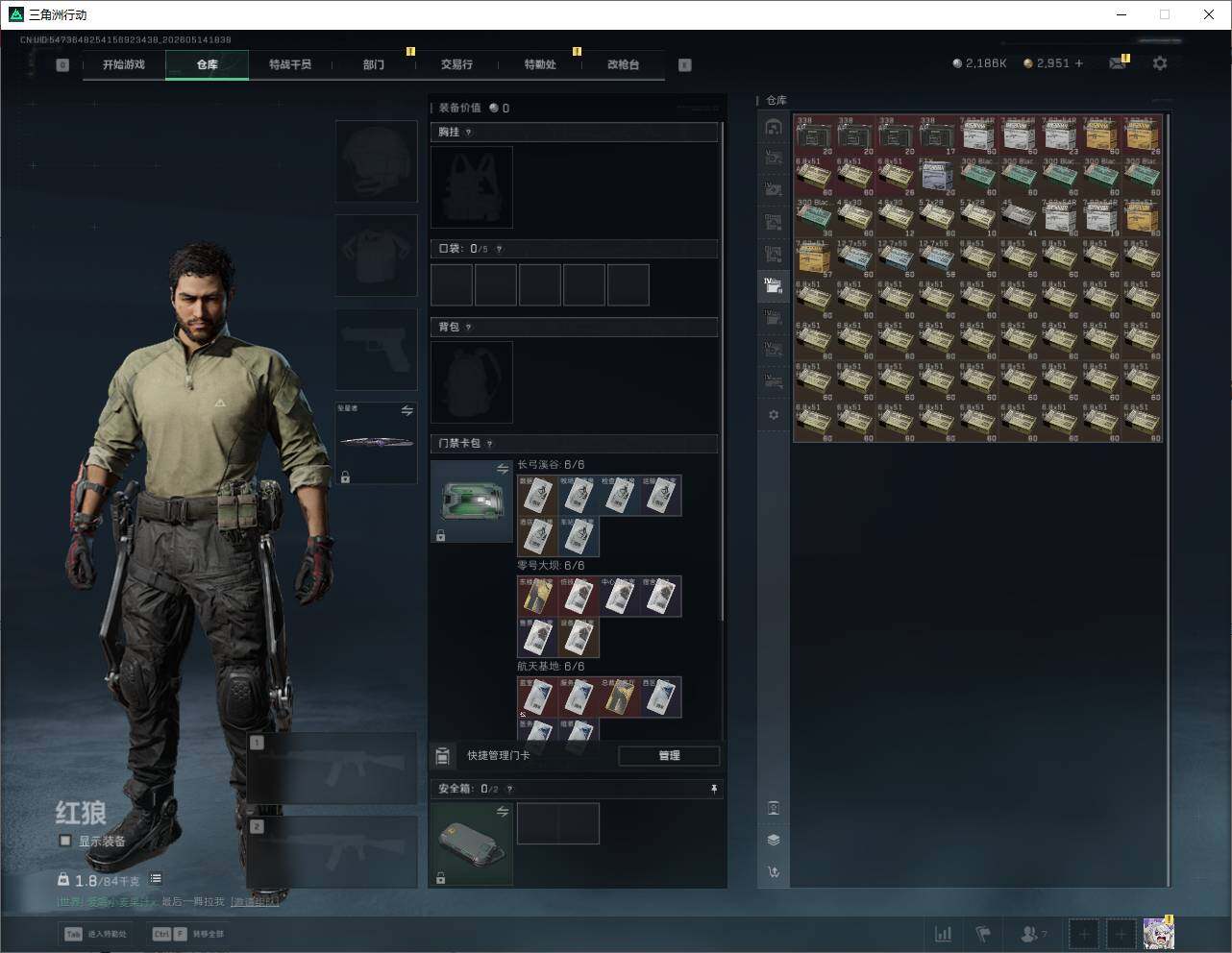Click the keycard case container image

tap(472, 501)
